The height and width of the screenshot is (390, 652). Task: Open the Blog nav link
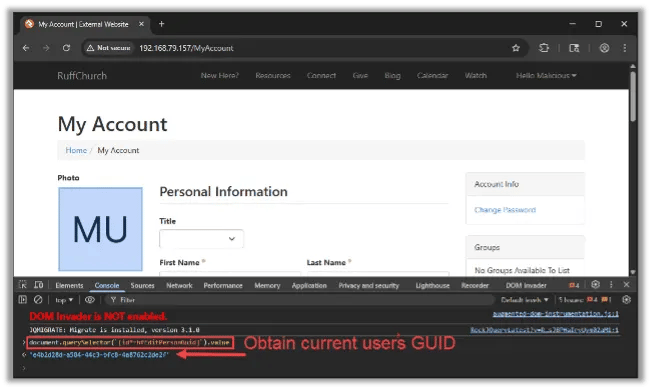point(393,76)
